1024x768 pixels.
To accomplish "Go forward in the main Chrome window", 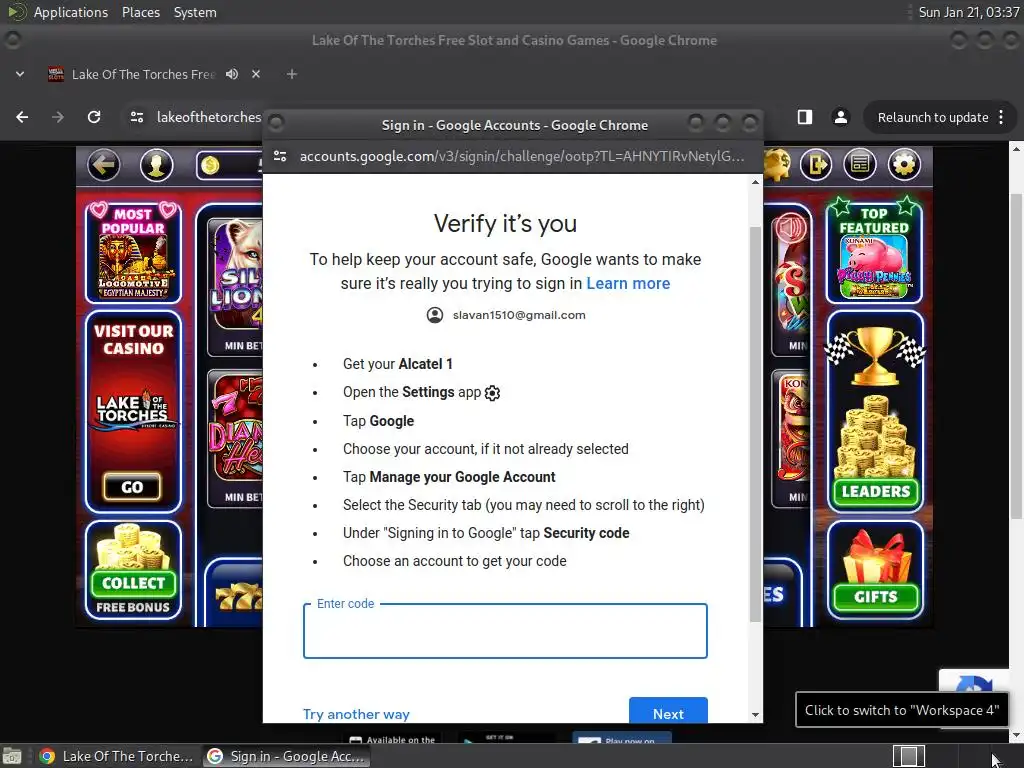I will (58, 117).
